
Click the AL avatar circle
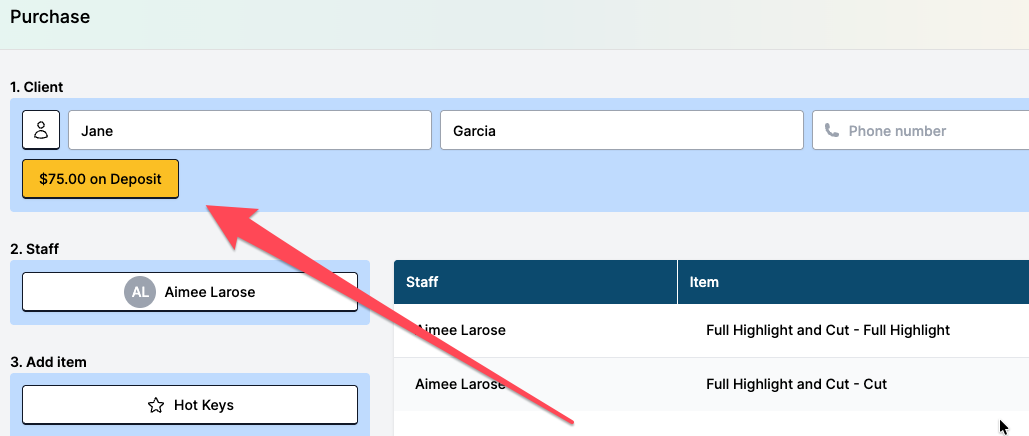[x=140, y=292]
